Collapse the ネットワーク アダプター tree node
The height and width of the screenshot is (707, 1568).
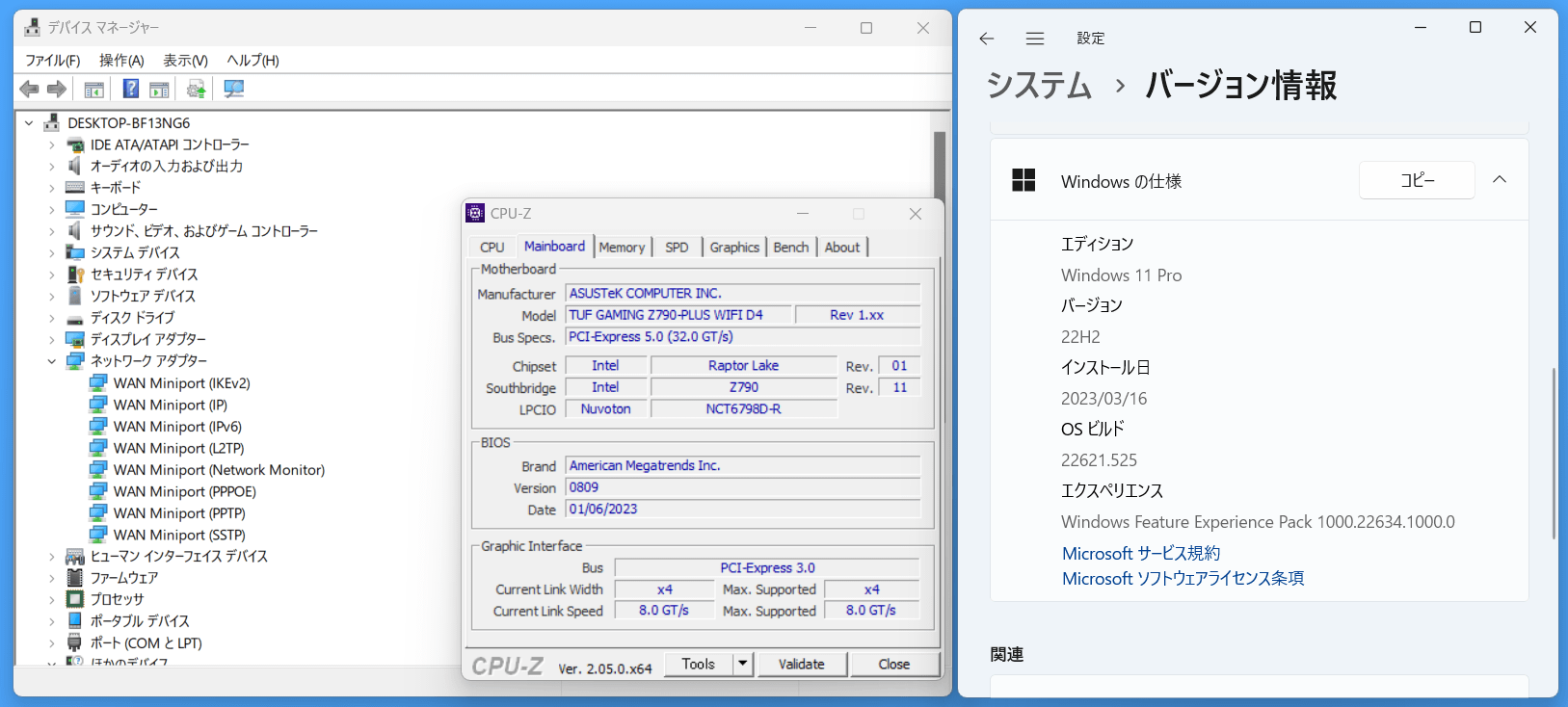52,361
